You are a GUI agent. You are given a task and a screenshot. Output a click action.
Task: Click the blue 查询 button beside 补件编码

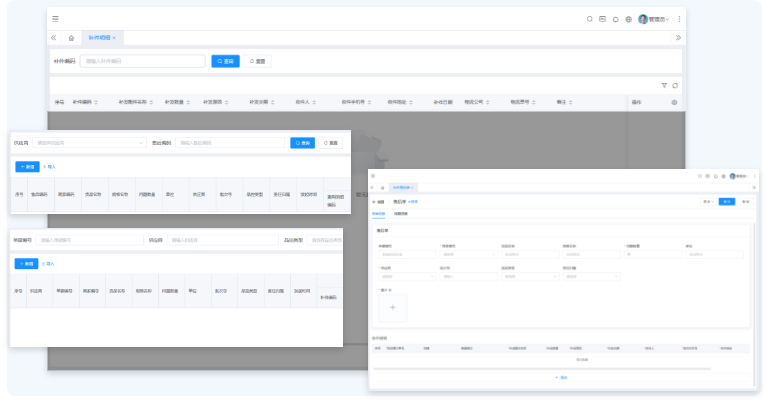225,61
